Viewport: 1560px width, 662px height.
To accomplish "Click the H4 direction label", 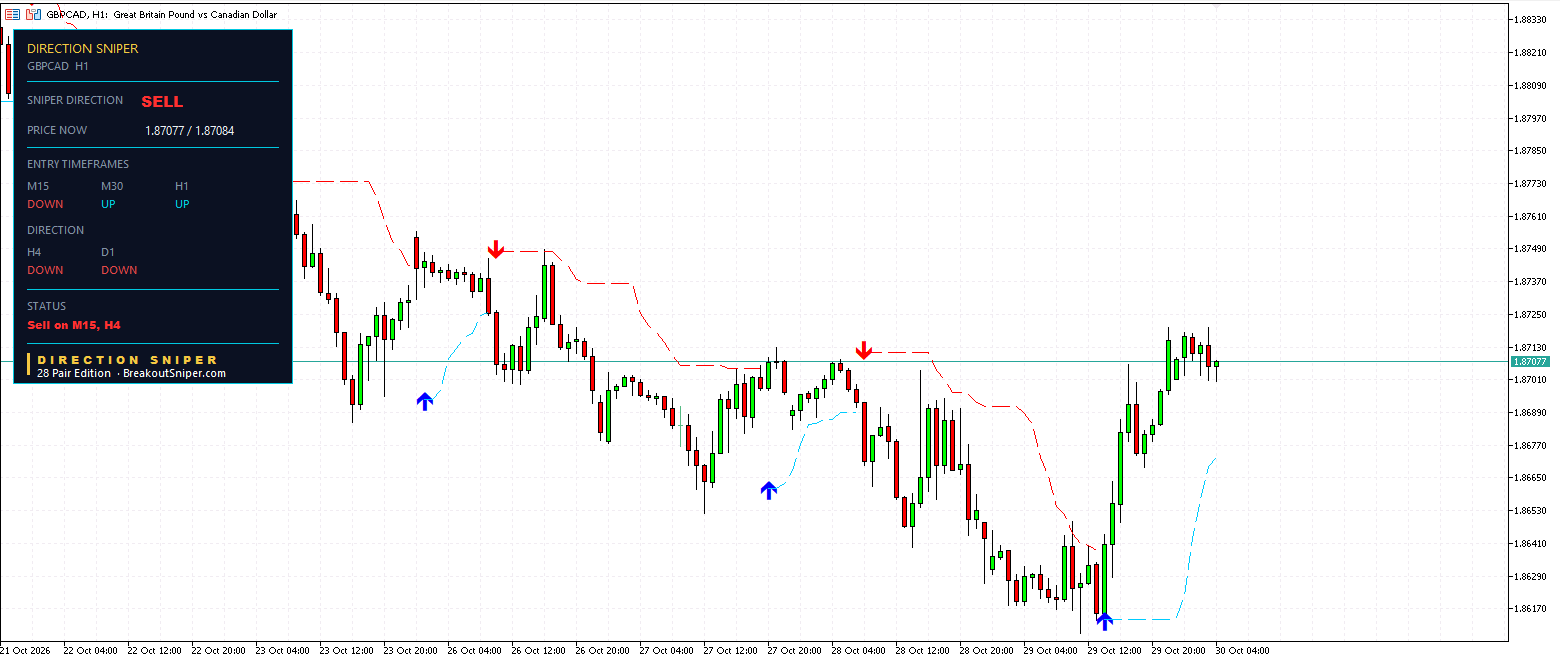I will click(34, 252).
